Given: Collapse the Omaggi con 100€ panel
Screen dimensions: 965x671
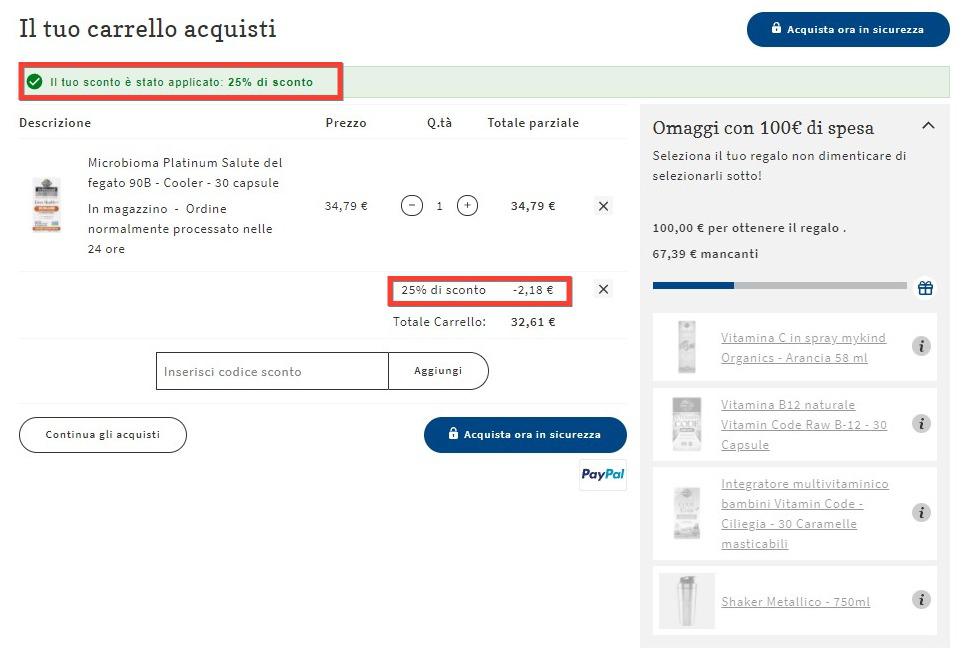Looking at the screenshot, I should pyautogui.click(x=928, y=126).
